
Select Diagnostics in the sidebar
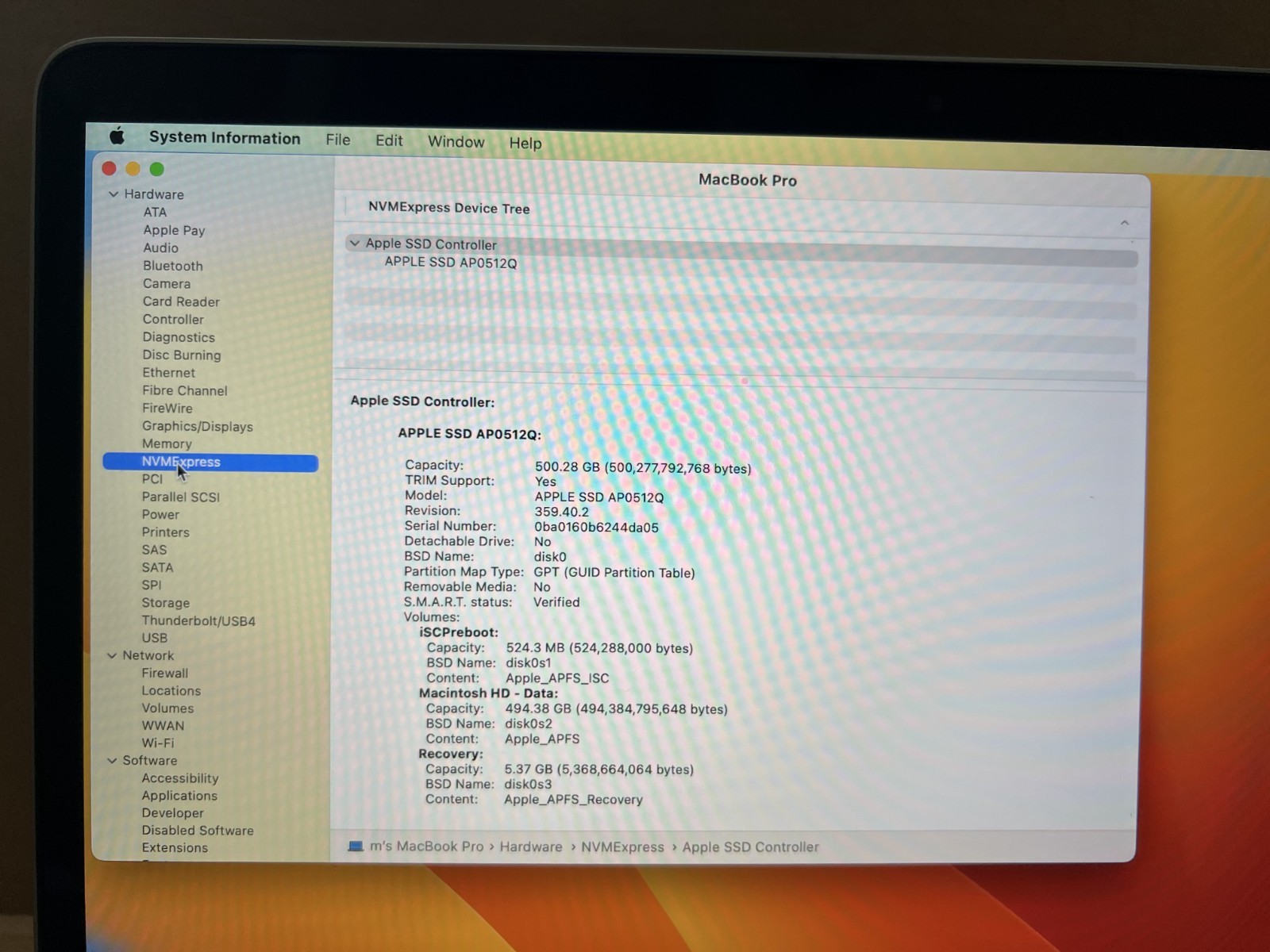click(x=179, y=337)
